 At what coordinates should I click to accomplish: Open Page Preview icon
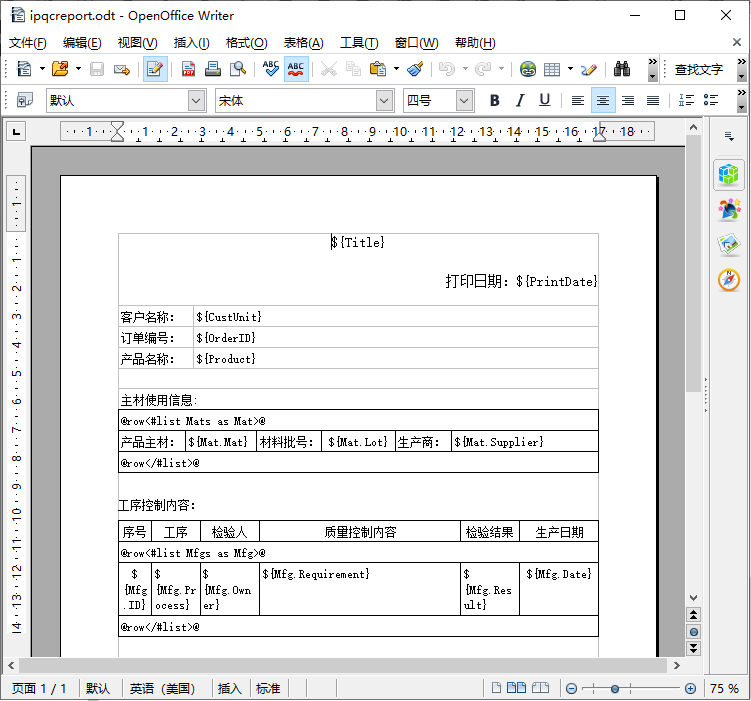[238, 69]
